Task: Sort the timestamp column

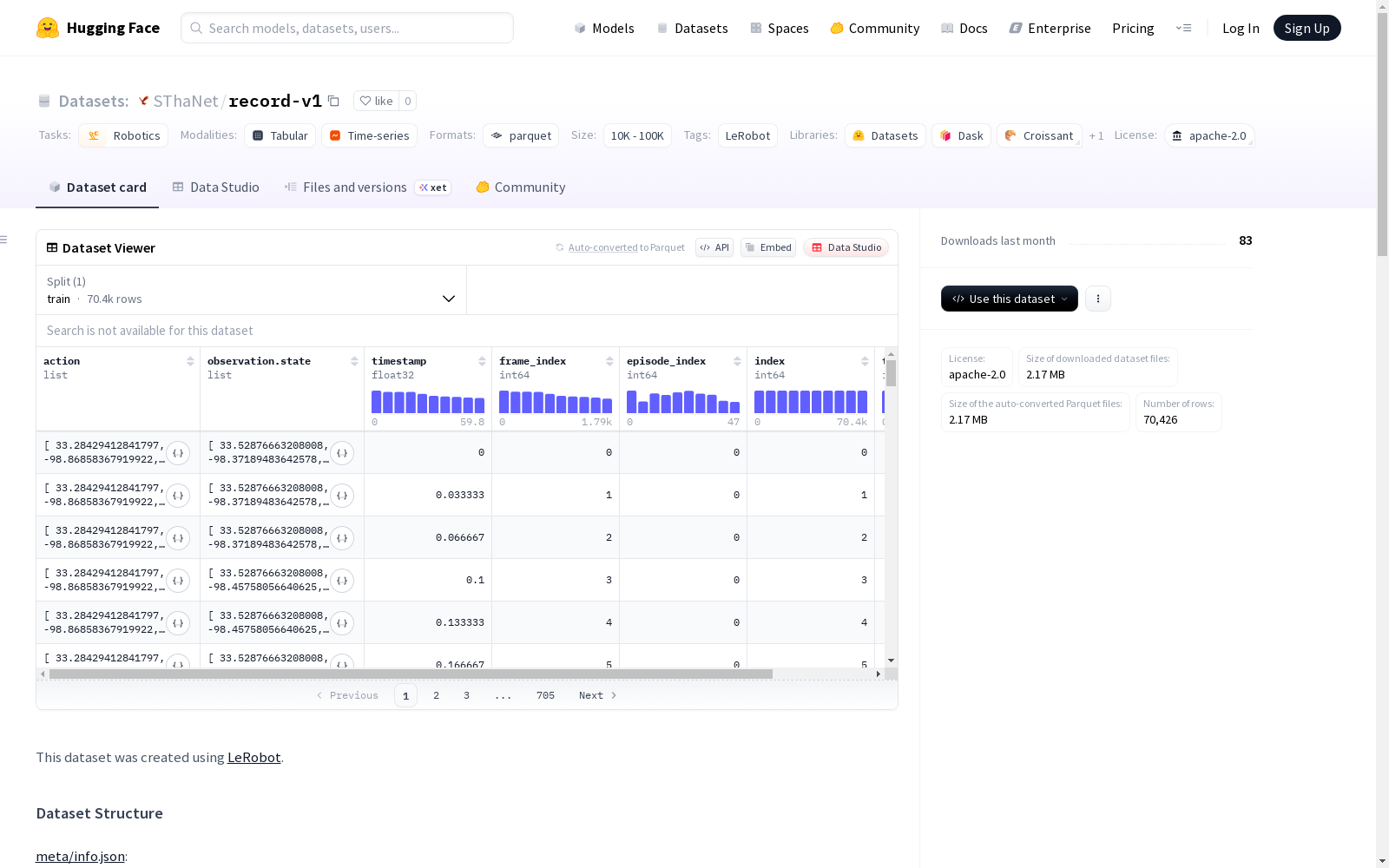Action: 482,361
